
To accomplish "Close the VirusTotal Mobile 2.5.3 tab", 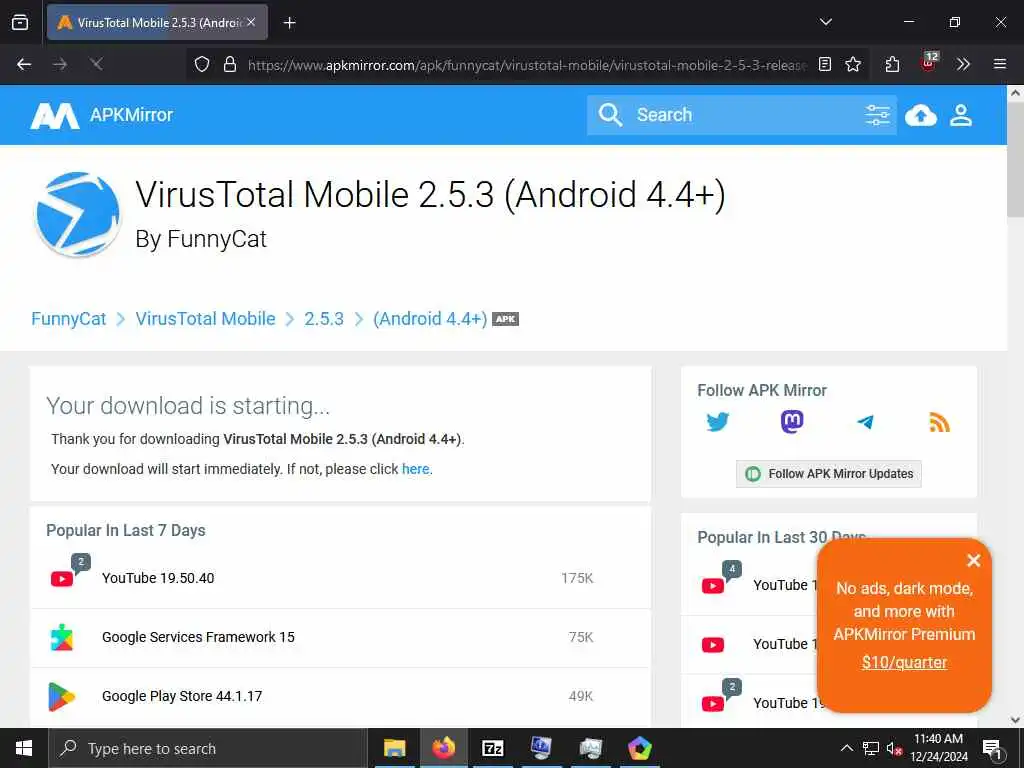I will 251,22.
